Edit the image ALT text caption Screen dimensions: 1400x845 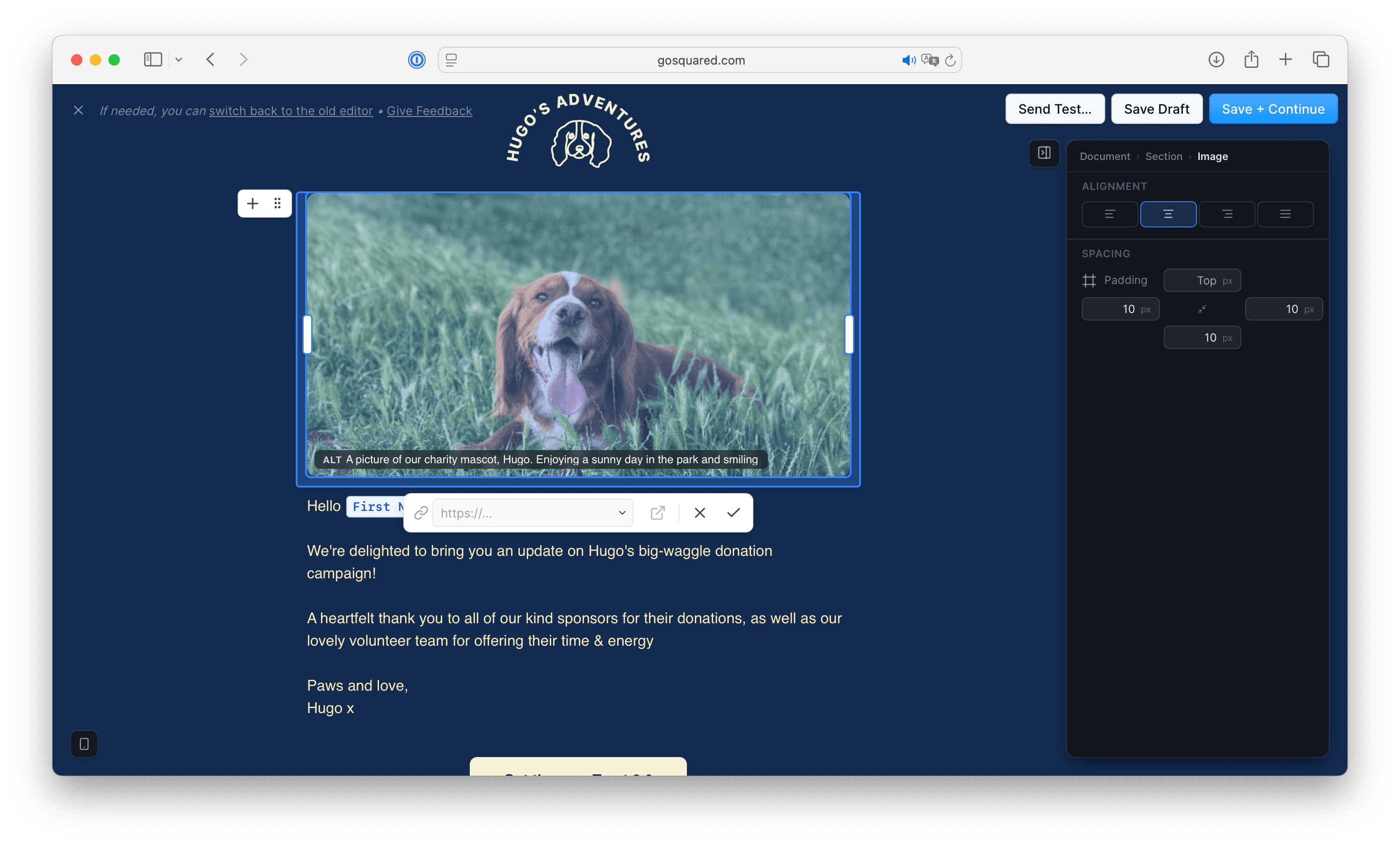(x=540, y=459)
